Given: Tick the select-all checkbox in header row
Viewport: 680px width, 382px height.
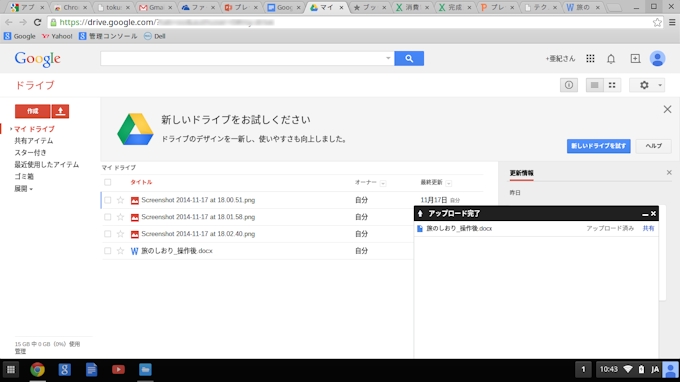Looking at the screenshot, I should coord(108,183).
